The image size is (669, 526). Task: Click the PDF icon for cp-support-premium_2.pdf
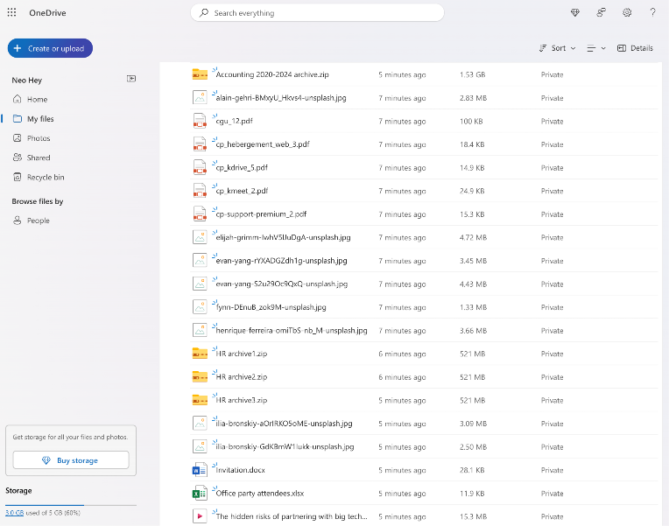[x=200, y=214]
